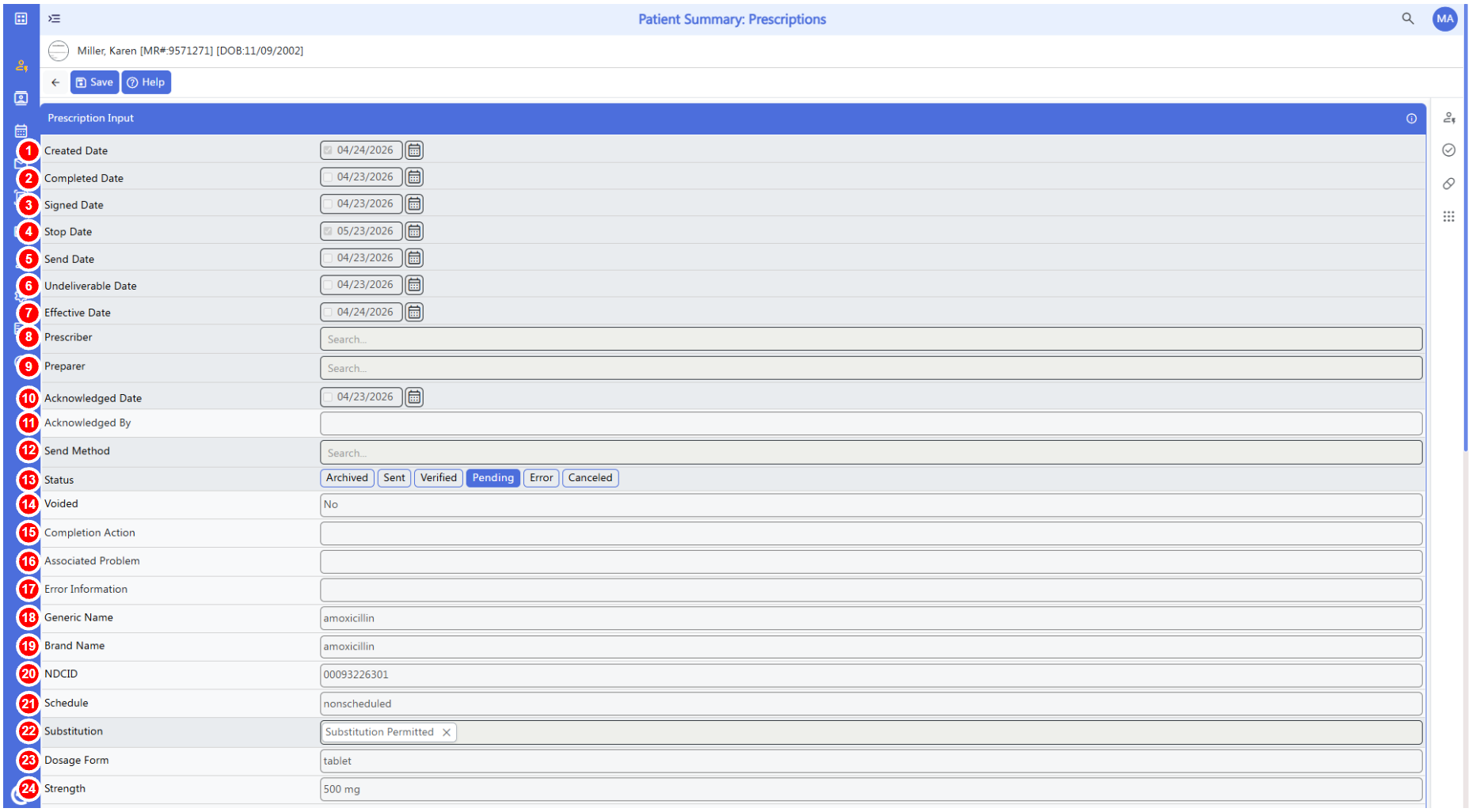Go back using the left arrow
1472x812 pixels.
(55, 82)
